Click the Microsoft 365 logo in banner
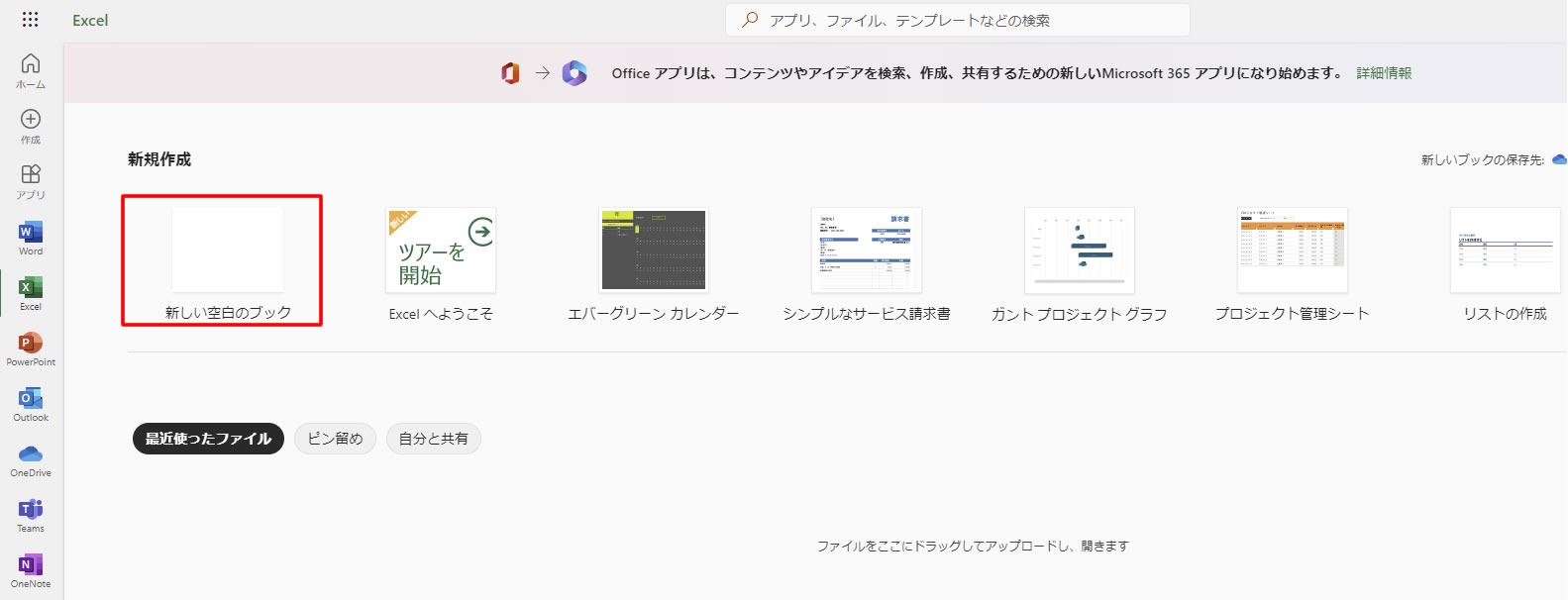 (575, 73)
